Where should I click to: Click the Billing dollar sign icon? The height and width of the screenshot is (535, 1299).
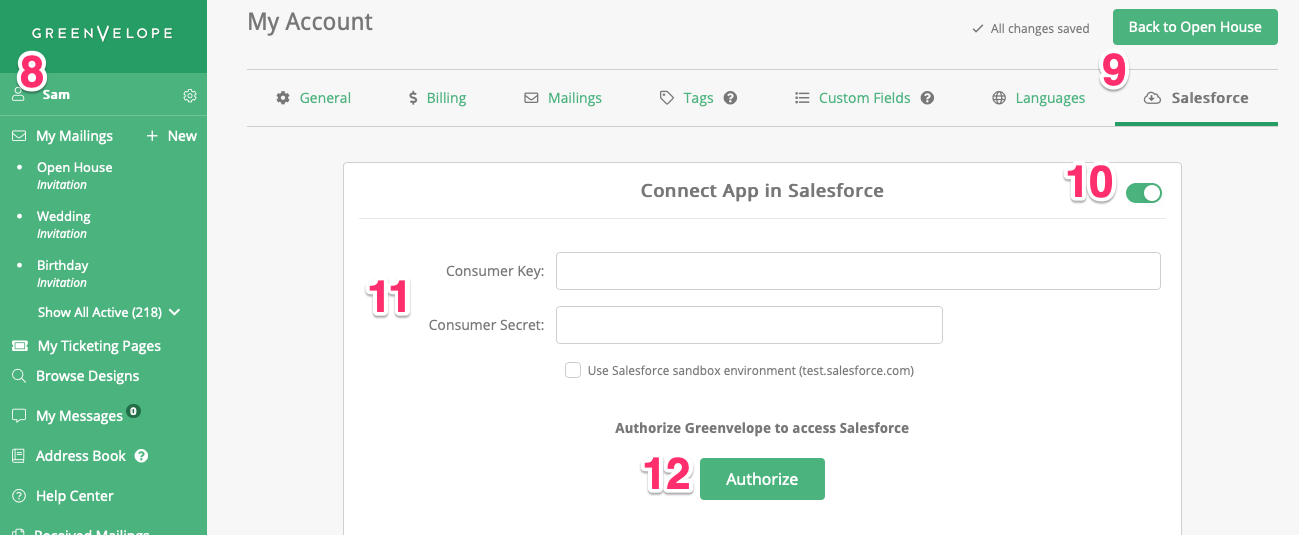point(413,98)
